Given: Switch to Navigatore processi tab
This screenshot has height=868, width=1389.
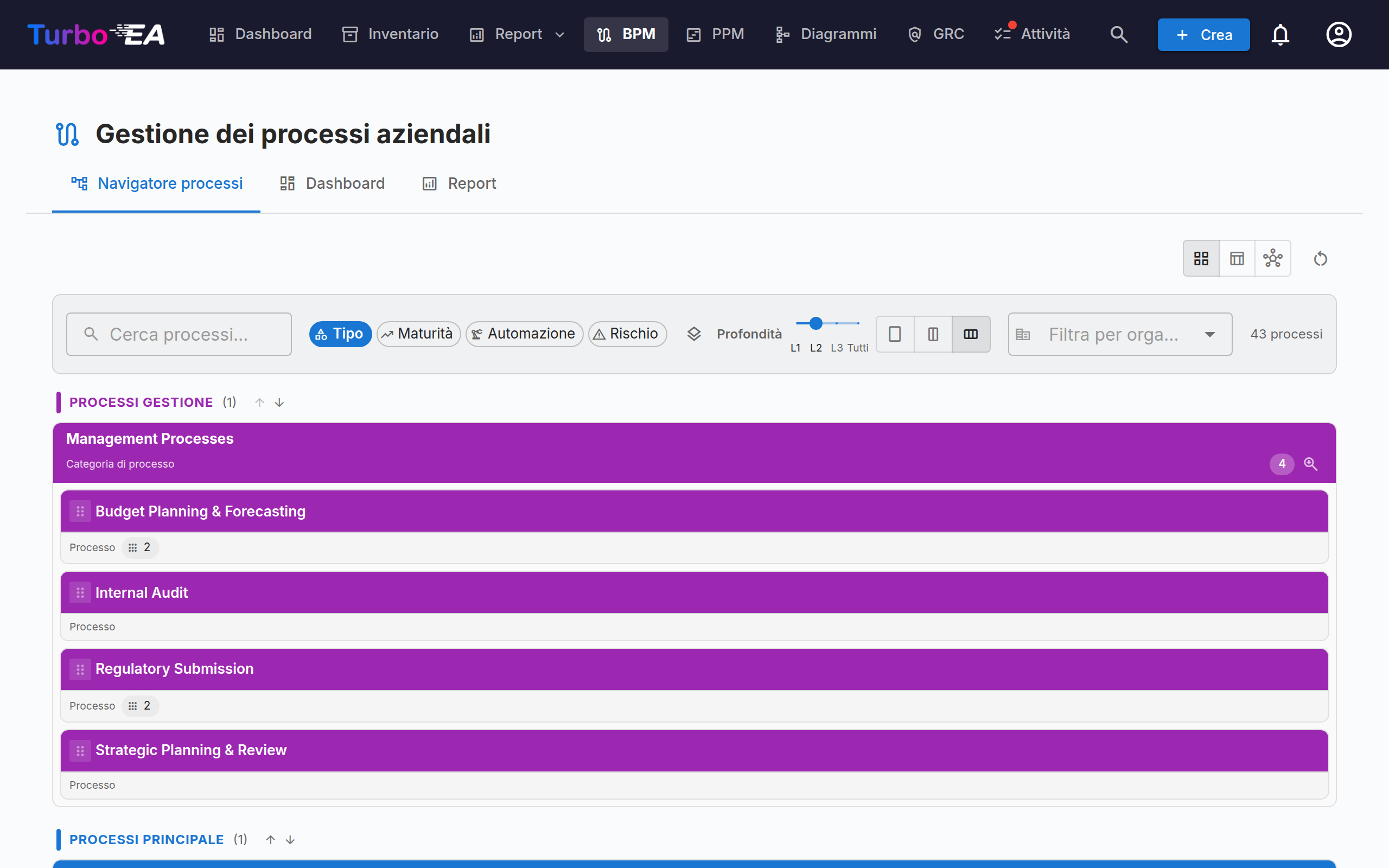Looking at the screenshot, I should 156,184.
